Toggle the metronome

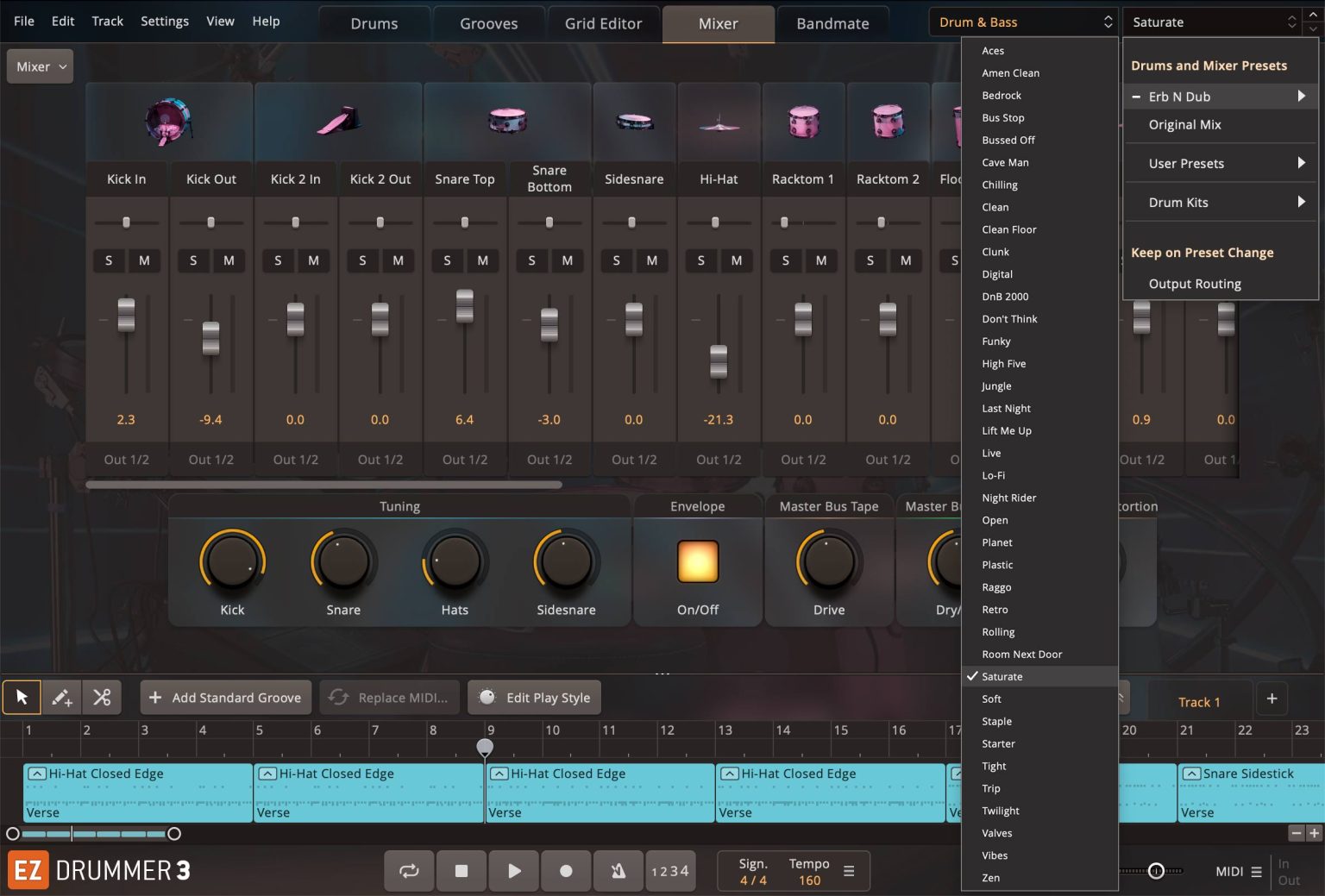(618, 871)
